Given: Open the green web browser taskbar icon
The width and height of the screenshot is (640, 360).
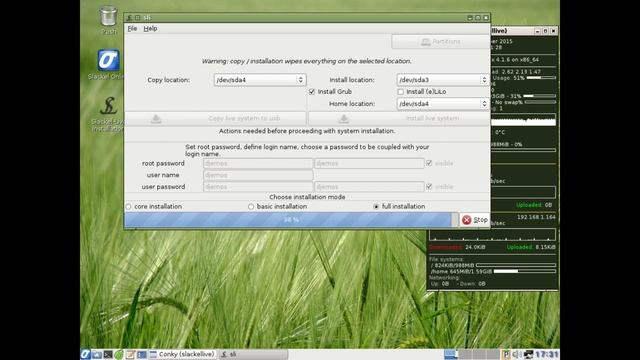Looking at the screenshot, I should (119, 354).
